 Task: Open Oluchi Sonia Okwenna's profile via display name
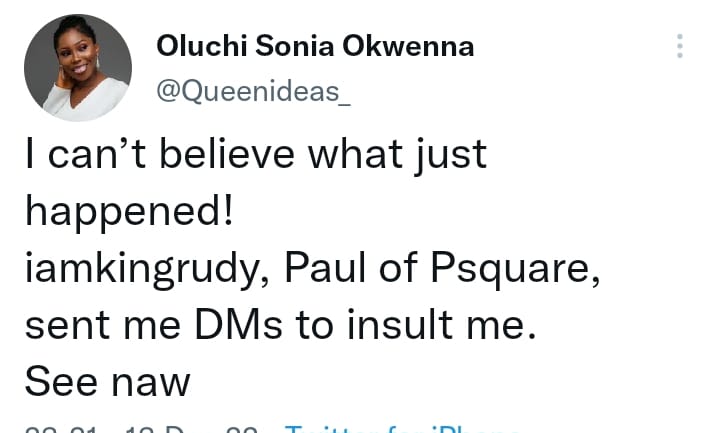coord(315,47)
